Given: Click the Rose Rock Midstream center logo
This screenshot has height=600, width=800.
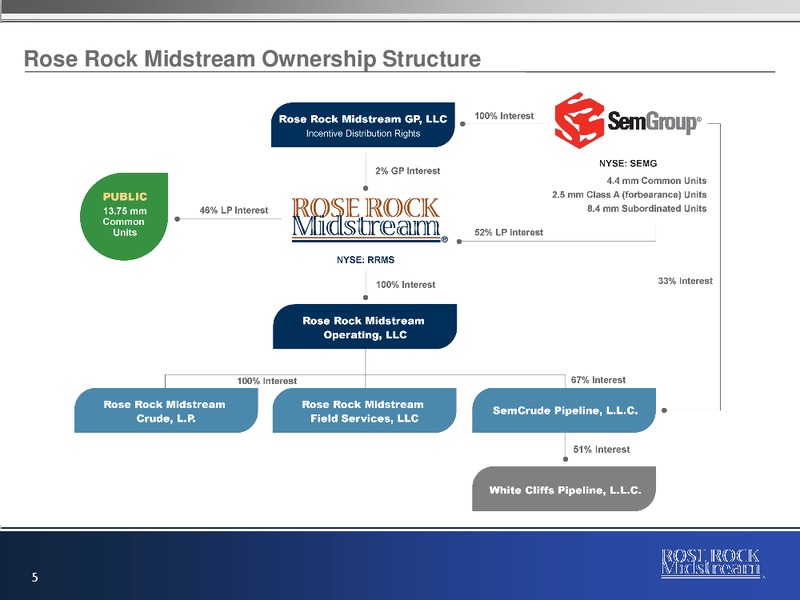Looking at the screenshot, I should pyautogui.click(x=369, y=220).
